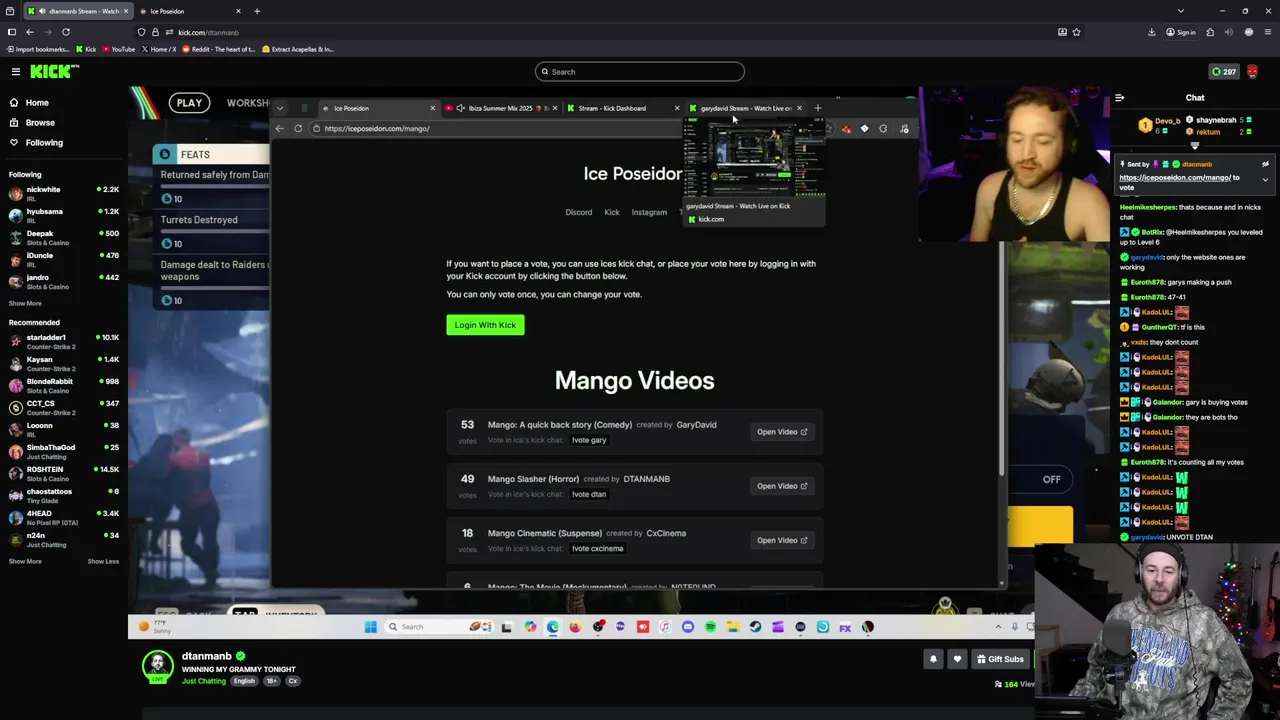Click the Gift Subs button

pyautogui.click(x=1000, y=659)
